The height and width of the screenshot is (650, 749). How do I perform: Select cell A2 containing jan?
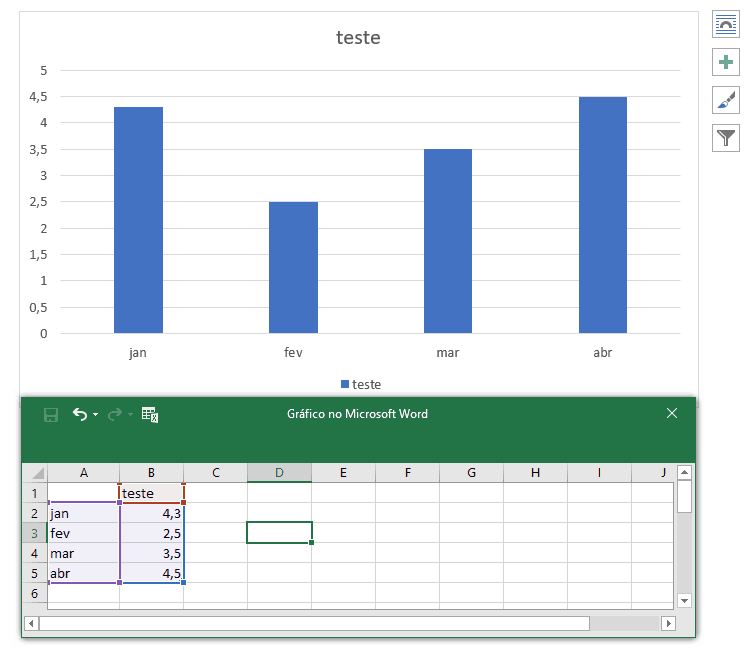83,513
